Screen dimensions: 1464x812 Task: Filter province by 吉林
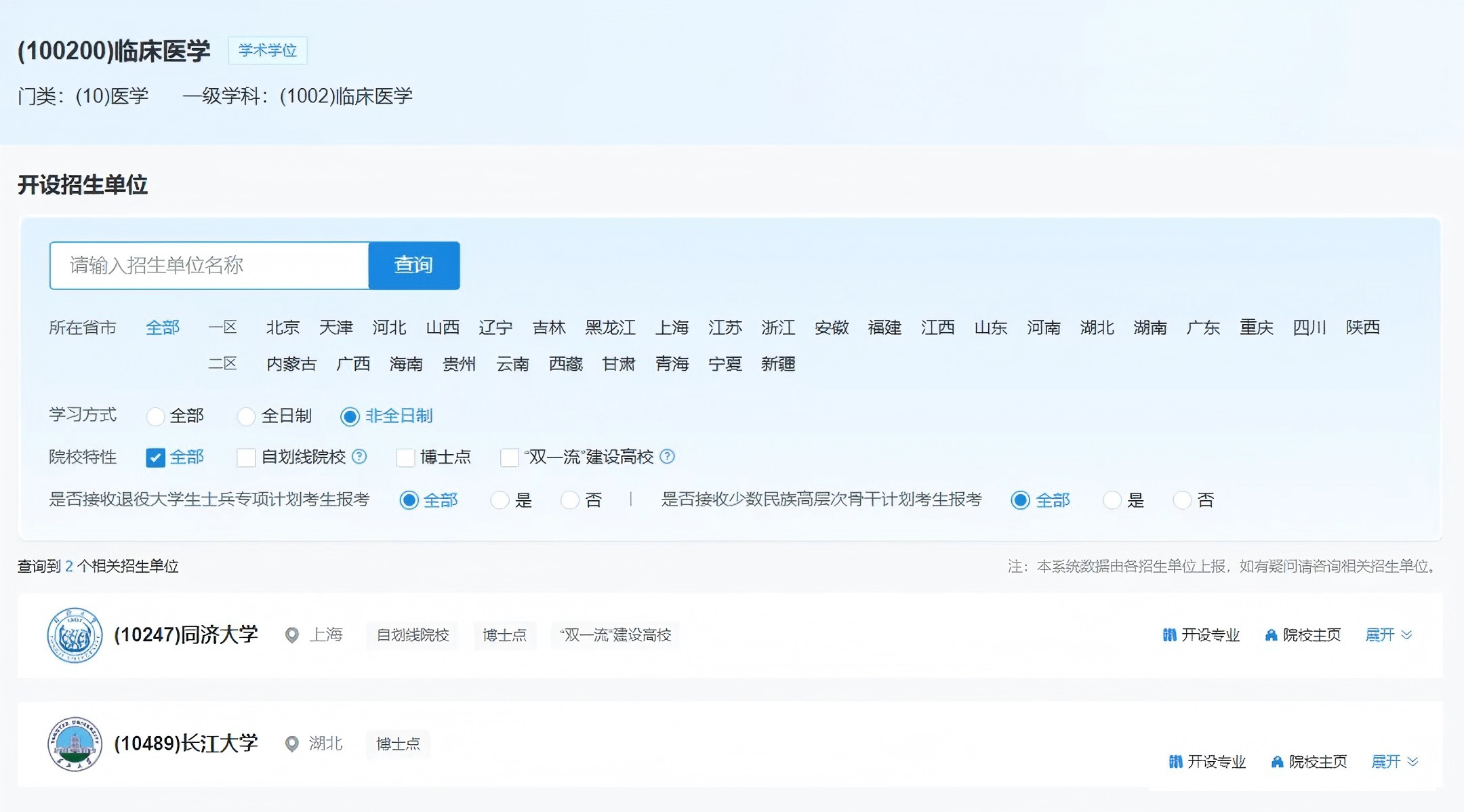tap(549, 327)
